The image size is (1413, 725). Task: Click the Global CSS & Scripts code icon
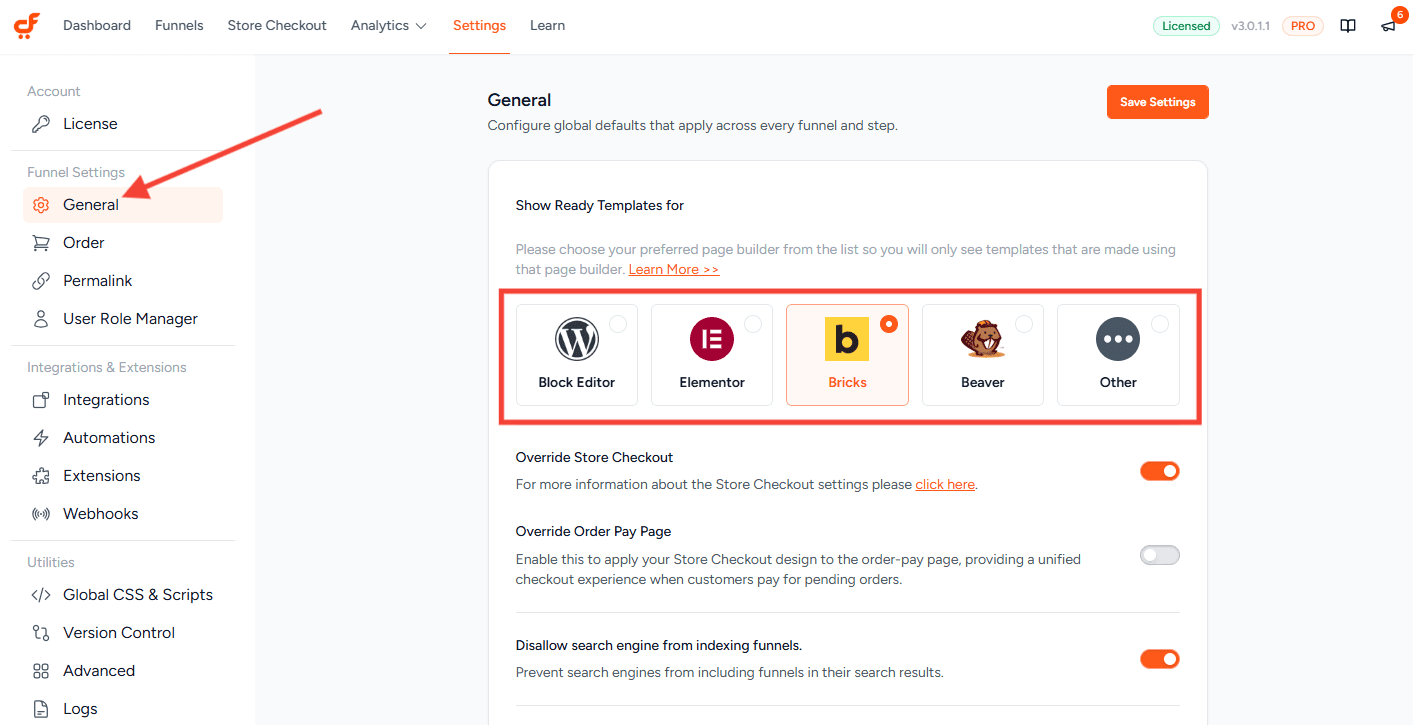[x=41, y=595]
